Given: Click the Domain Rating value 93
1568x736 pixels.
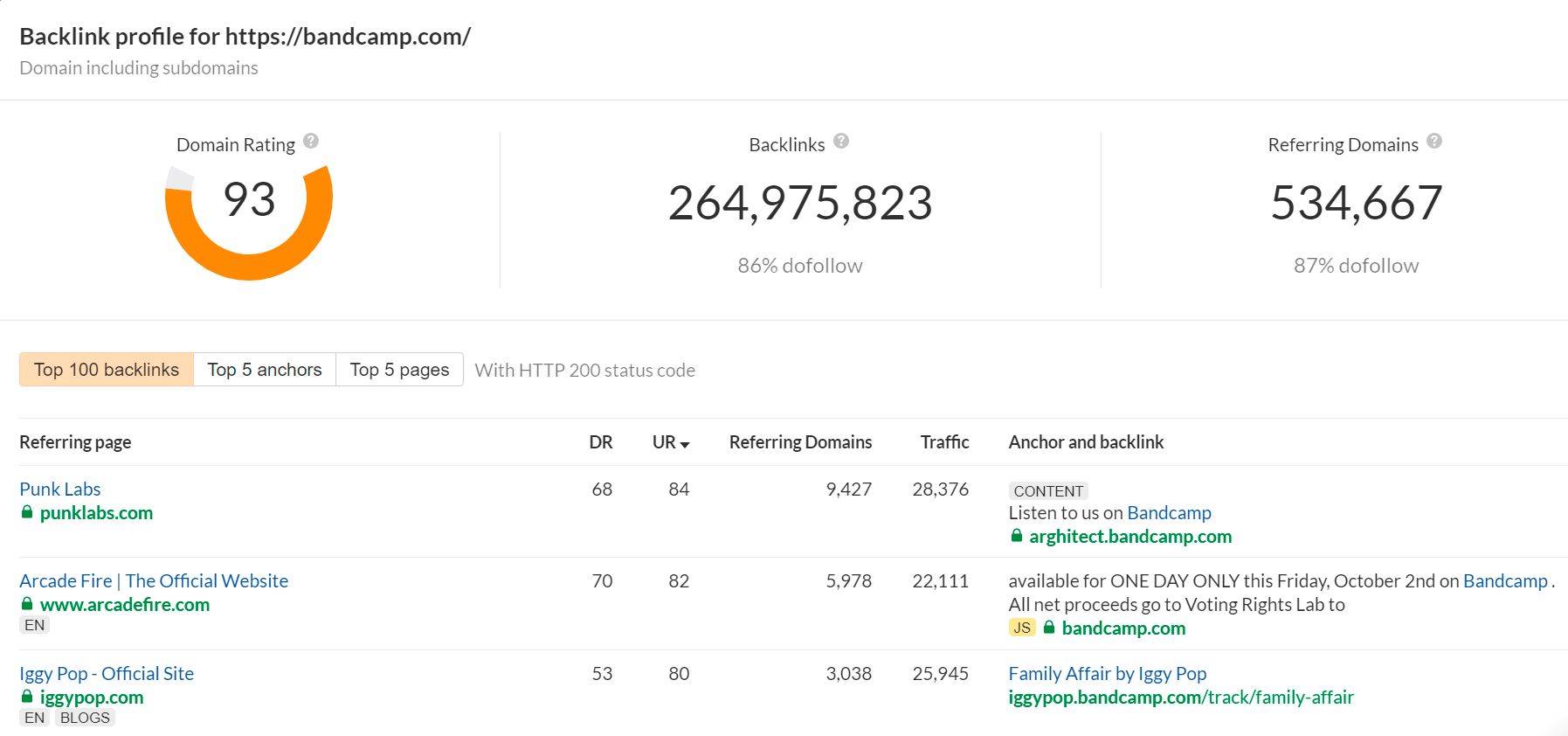Looking at the screenshot, I should [x=249, y=200].
